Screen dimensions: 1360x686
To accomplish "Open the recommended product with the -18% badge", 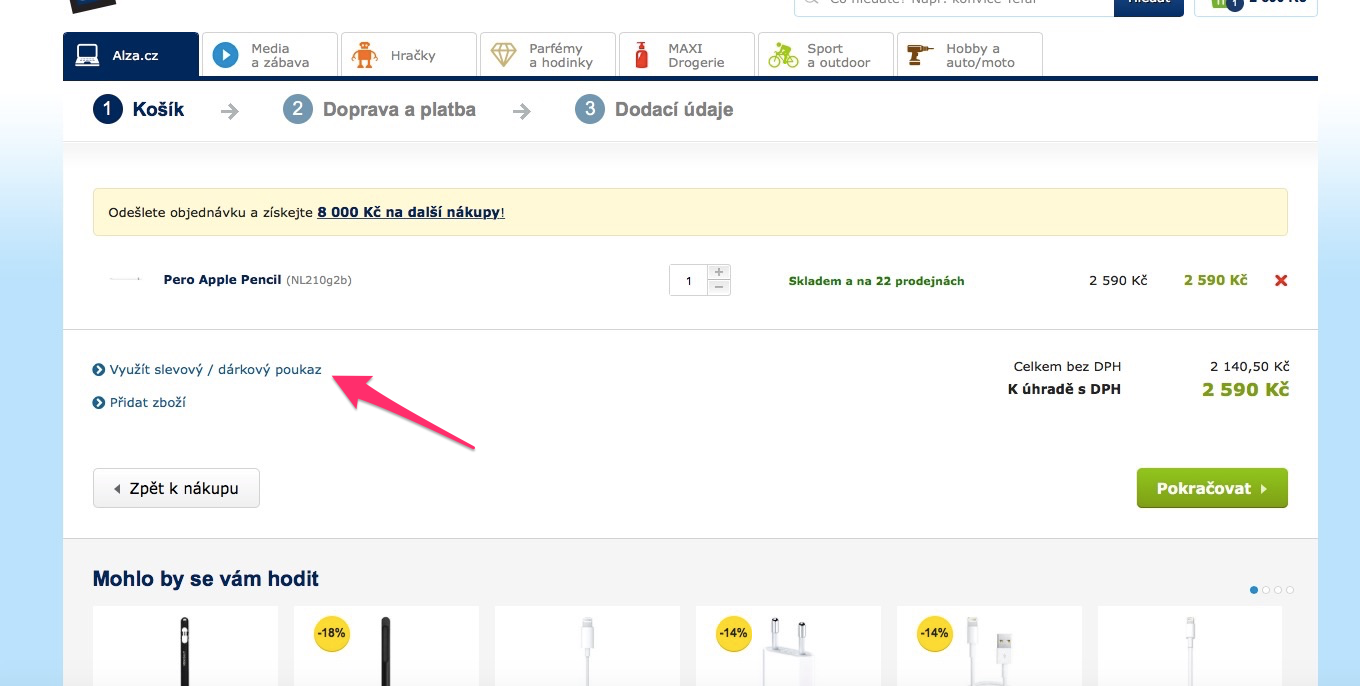I will tap(386, 646).
